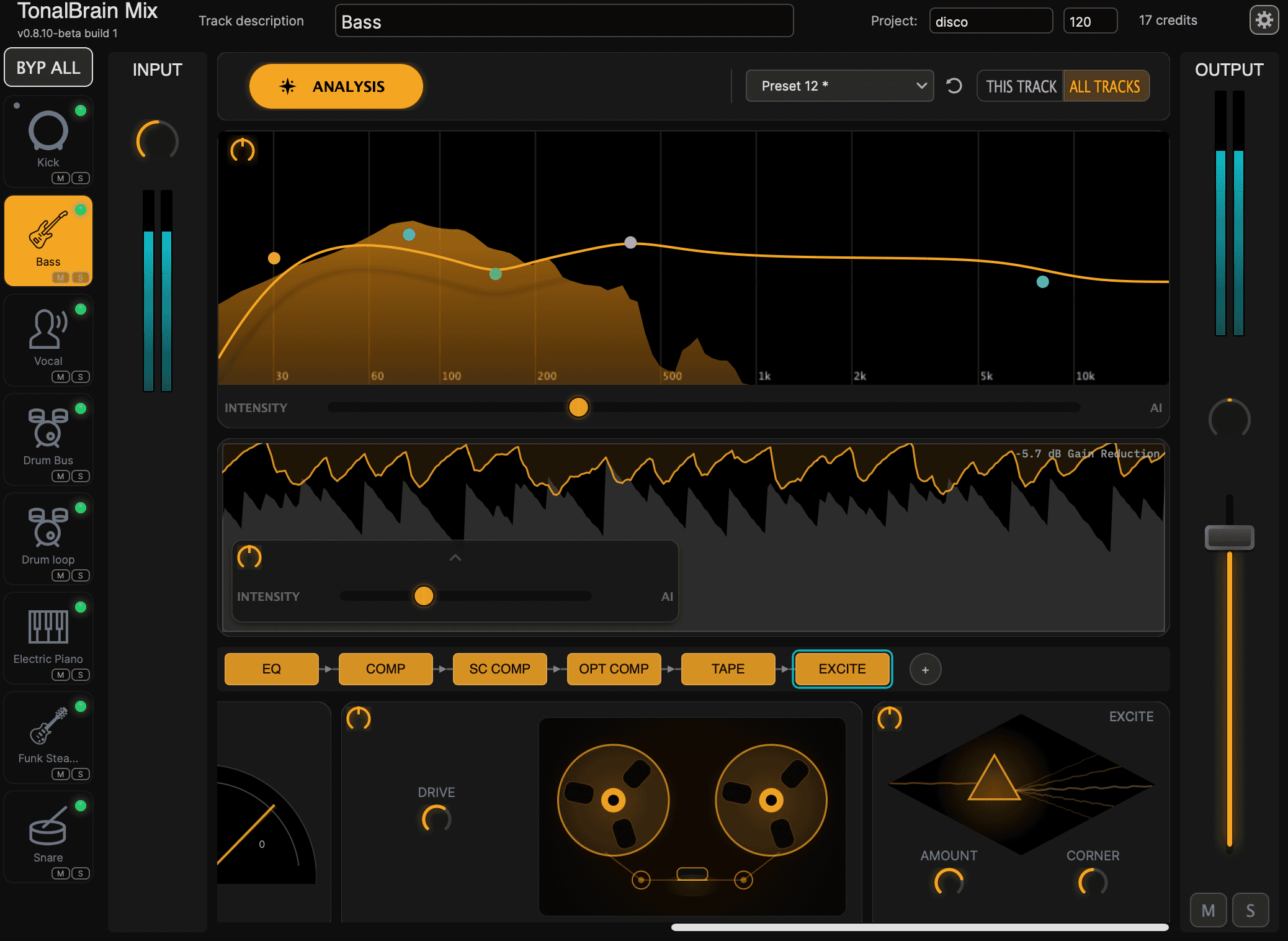Click the BYP ALL bypass button
This screenshot has height=941, width=1288.
(48, 67)
